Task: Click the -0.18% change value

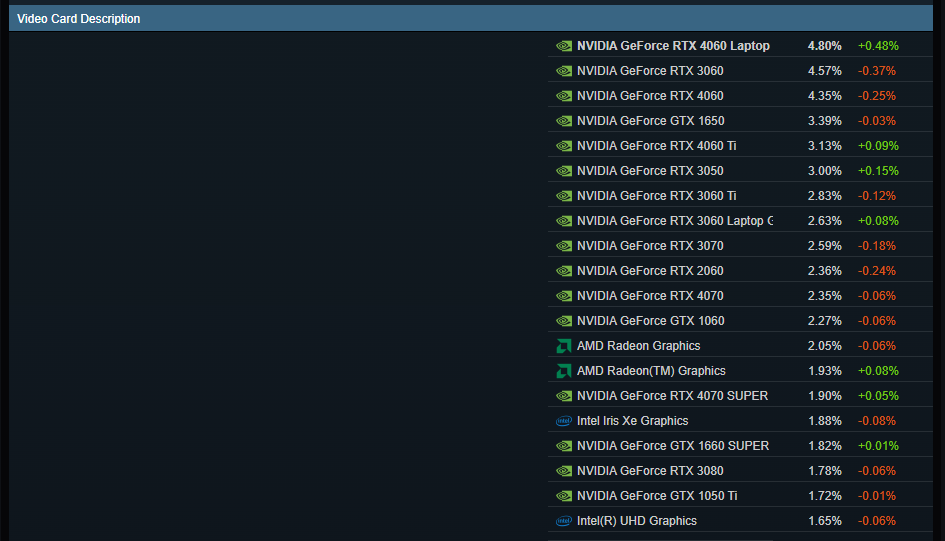Action: coord(877,246)
